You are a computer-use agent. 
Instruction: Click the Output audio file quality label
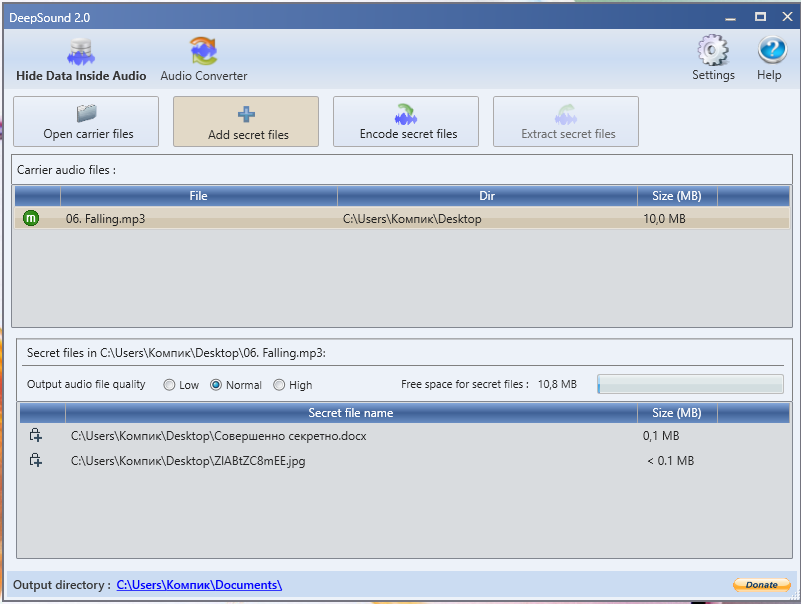[x=86, y=384]
